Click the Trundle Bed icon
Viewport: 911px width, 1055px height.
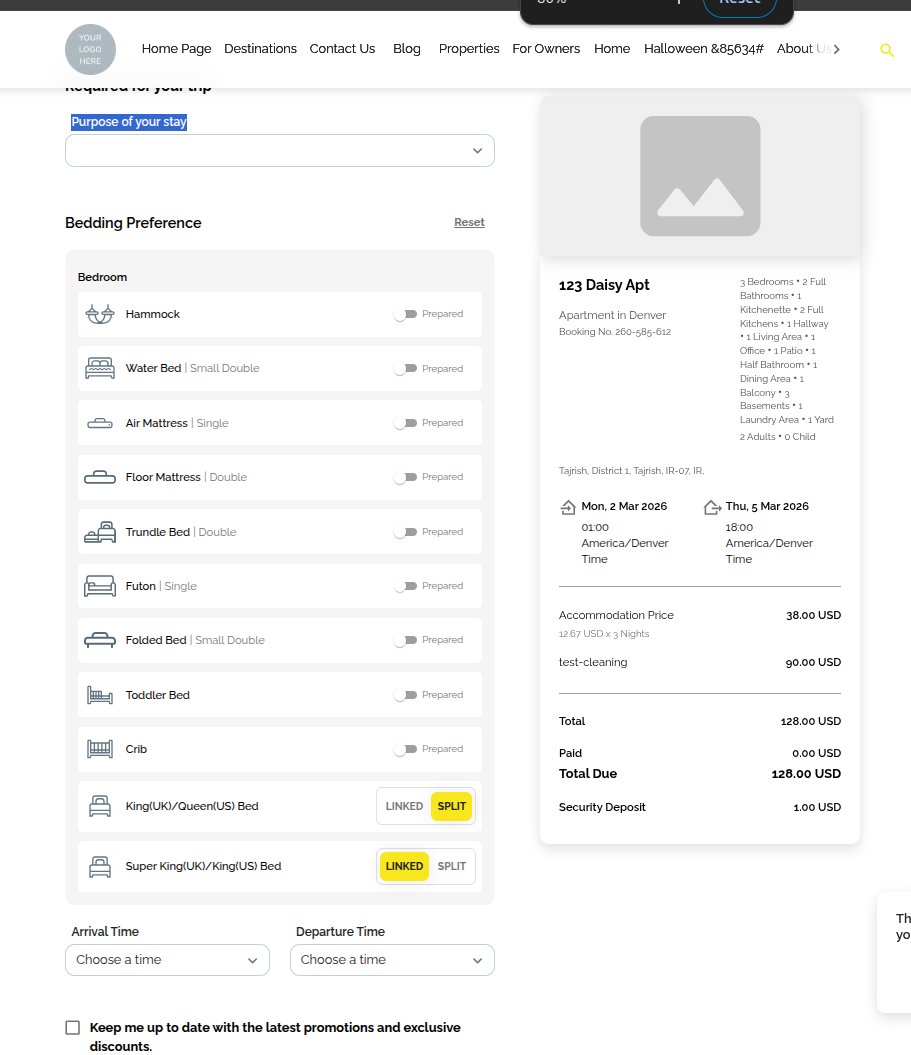point(100,532)
